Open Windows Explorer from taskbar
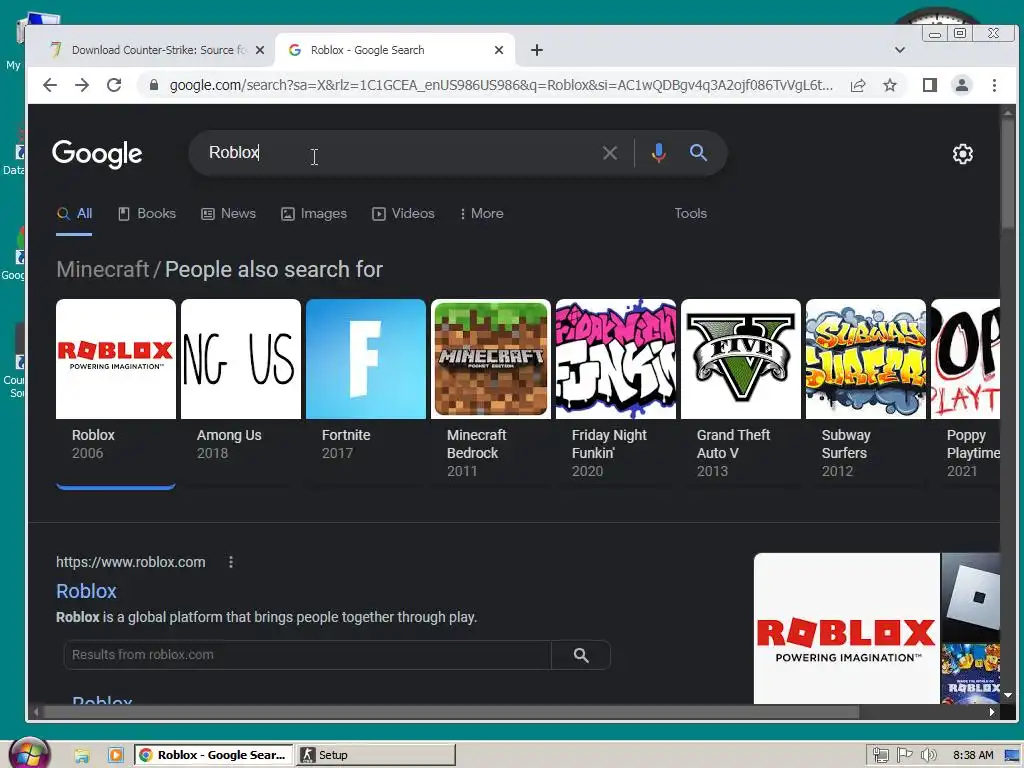The image size is (1024, 768). click(x=82, y=756)
